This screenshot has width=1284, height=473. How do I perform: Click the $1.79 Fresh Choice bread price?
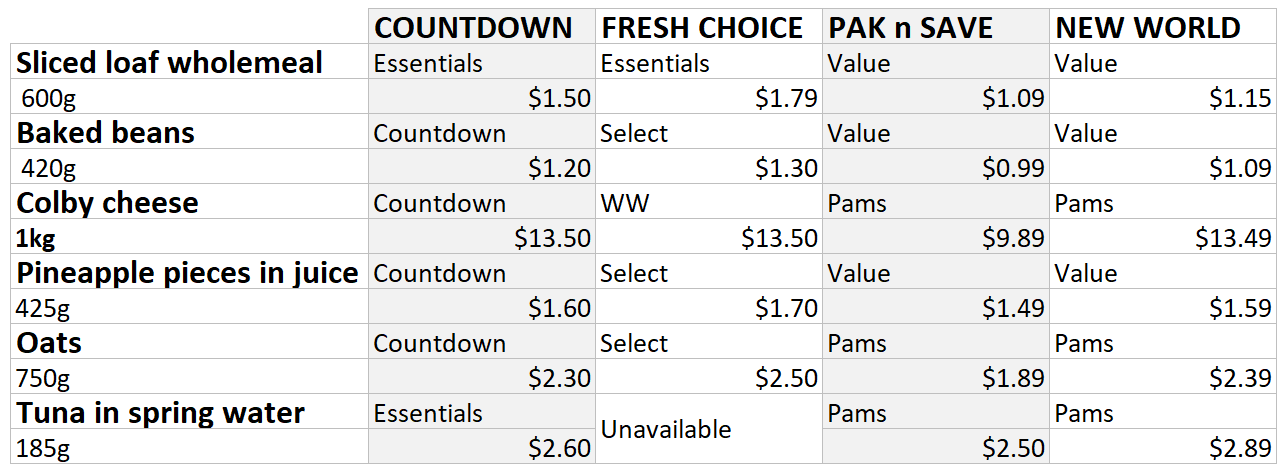pyautogui.click(x=709, y=97)
